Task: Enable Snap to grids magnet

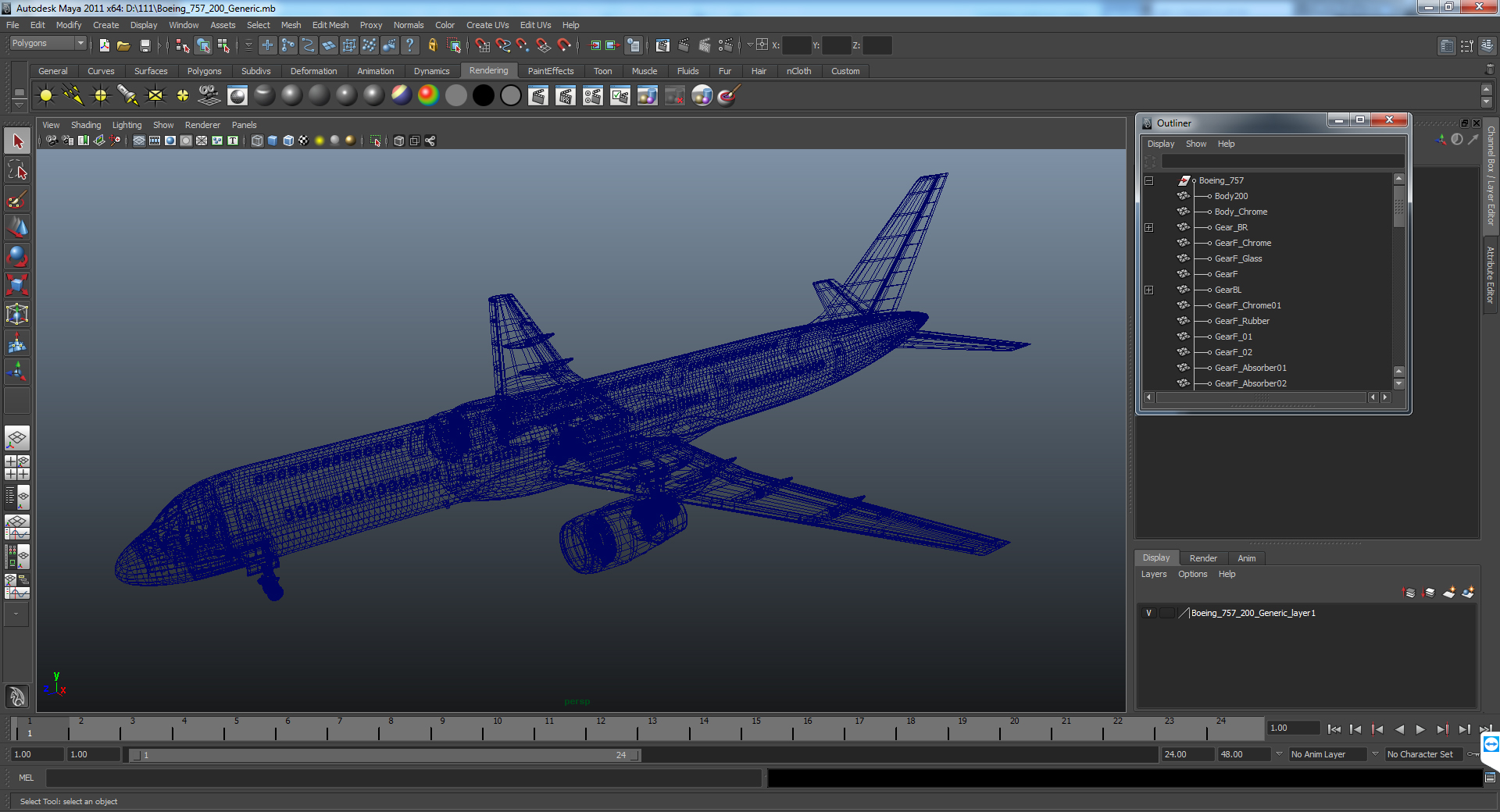Action: click(x=482, y=45)
